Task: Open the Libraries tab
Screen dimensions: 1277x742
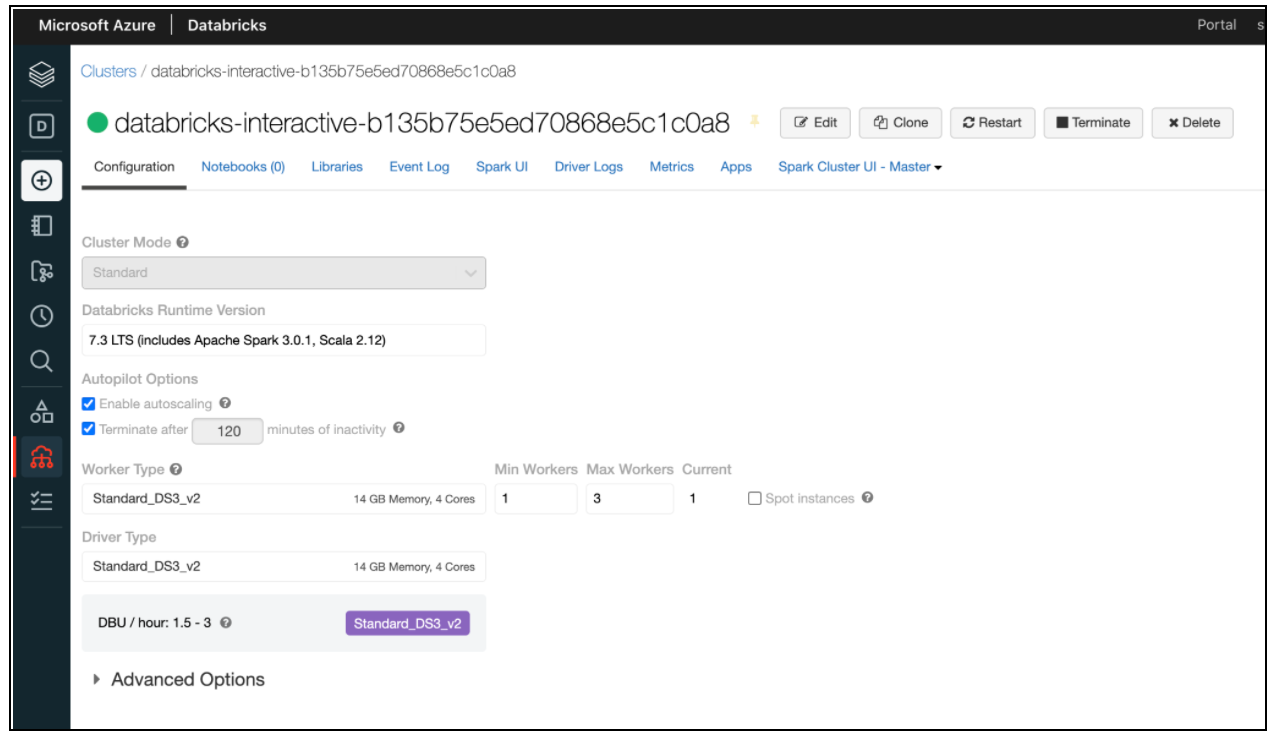Action: click(x=337, y=167)
